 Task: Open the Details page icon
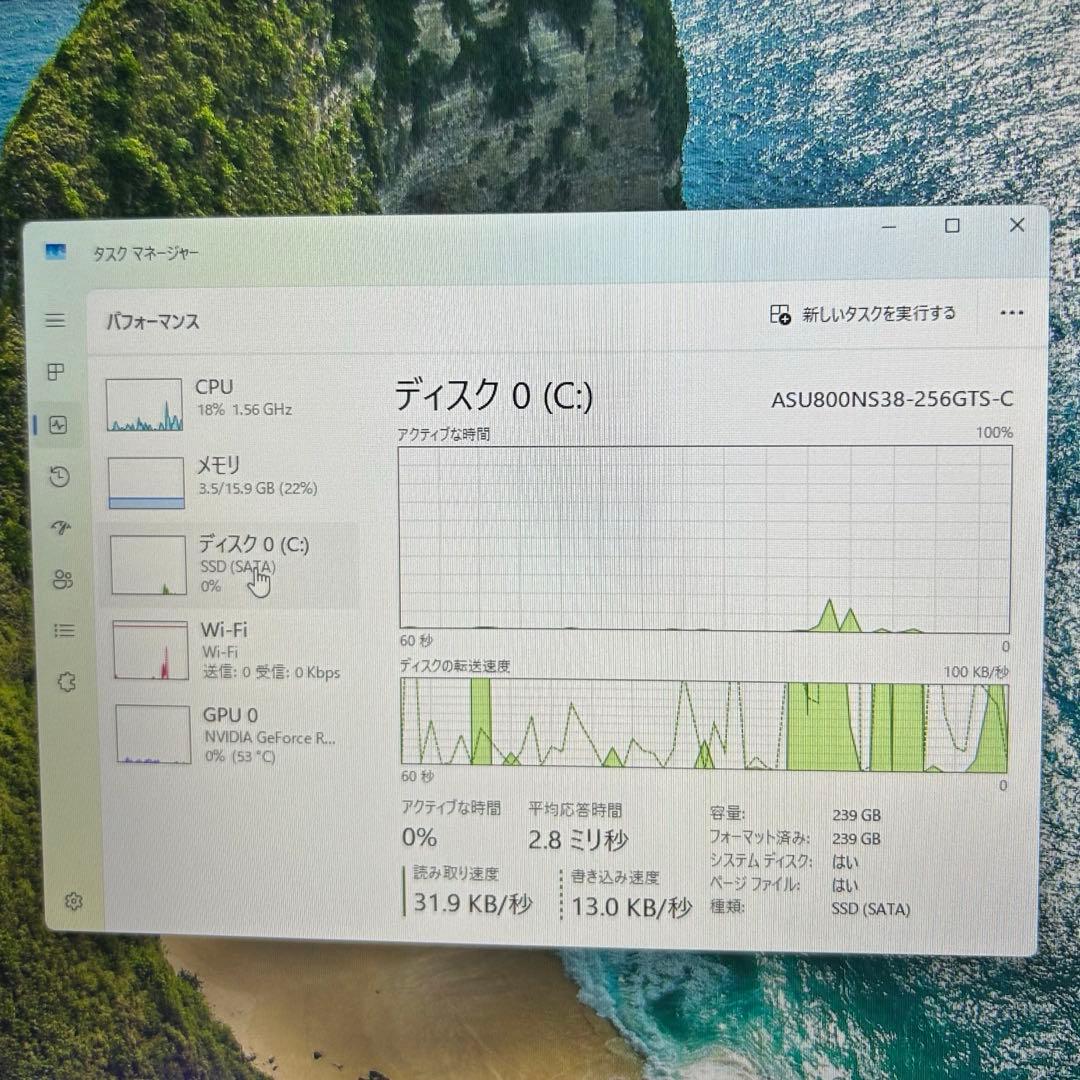[x=55, y=630]
